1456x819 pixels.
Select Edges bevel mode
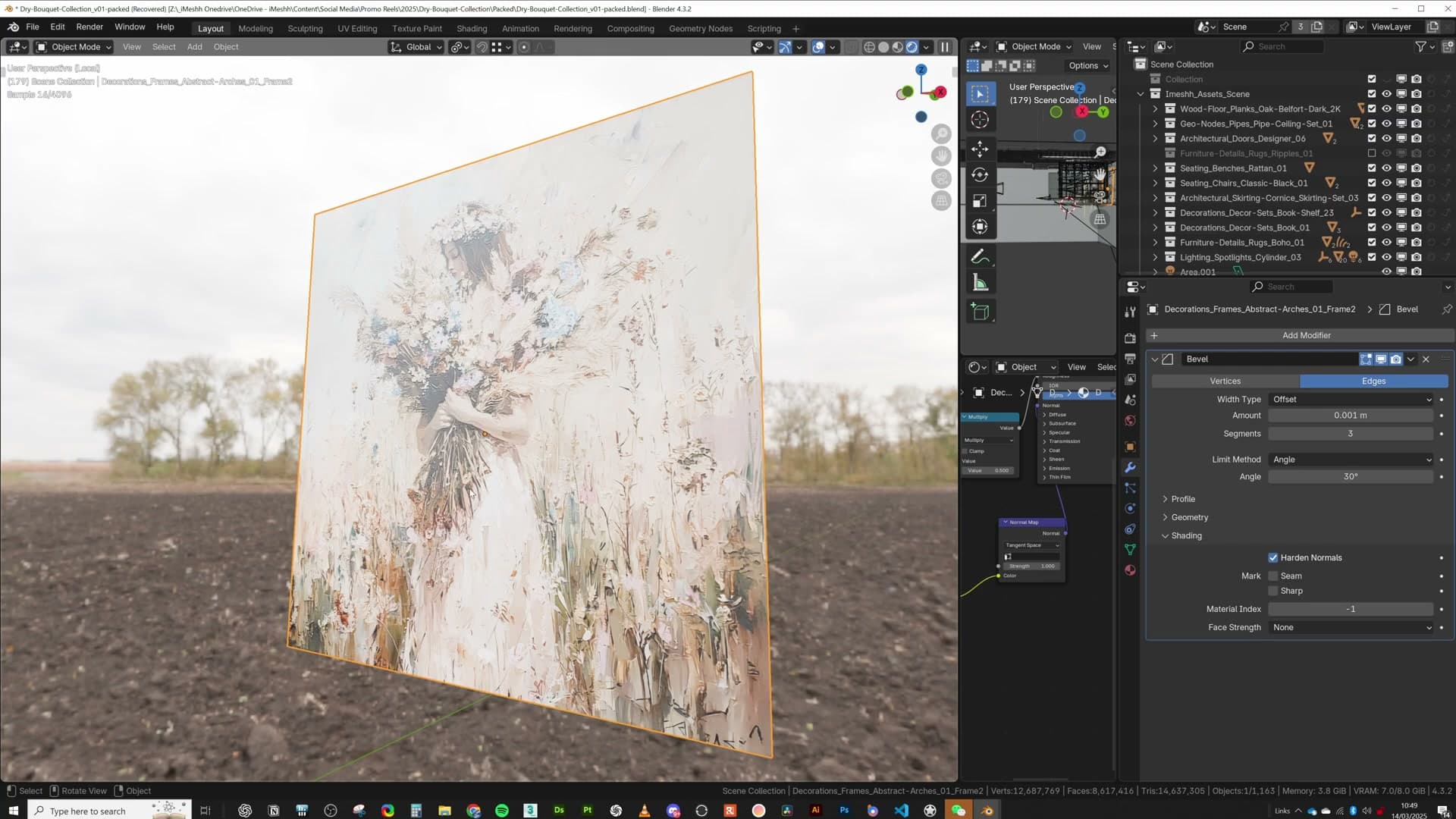click(1374, 381)
